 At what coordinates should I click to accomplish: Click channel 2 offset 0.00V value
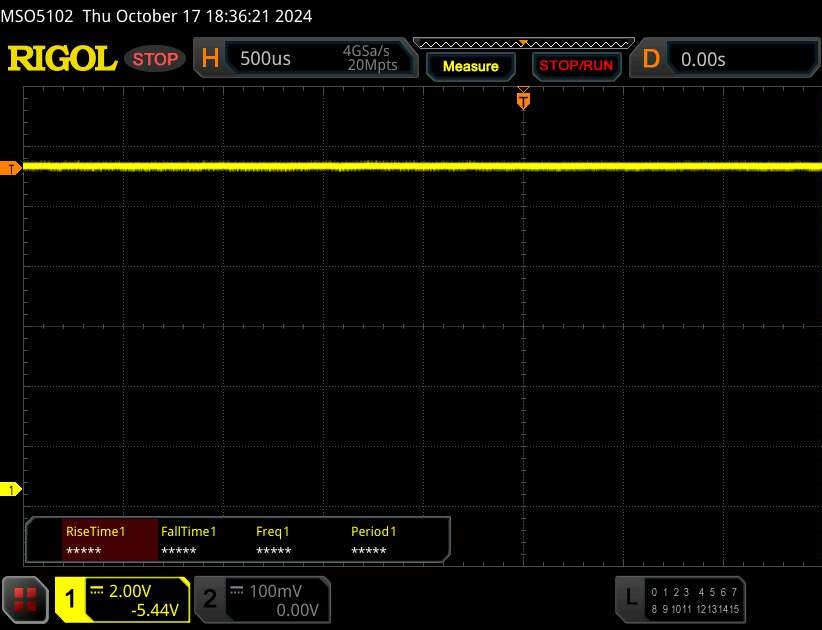pyautogui.click(x=297, y=610)
